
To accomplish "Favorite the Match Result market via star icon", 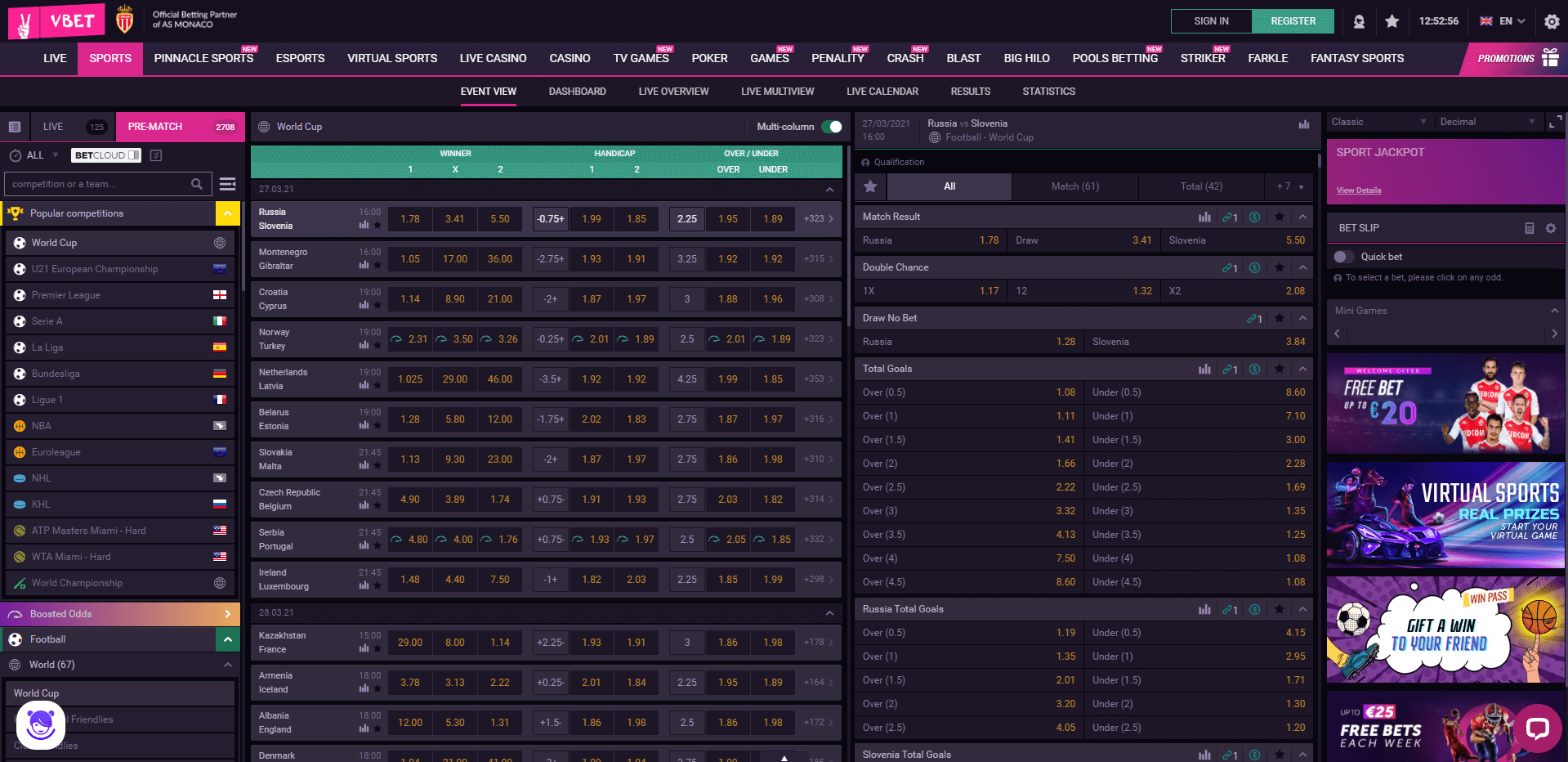I will tap(1279, 217).
